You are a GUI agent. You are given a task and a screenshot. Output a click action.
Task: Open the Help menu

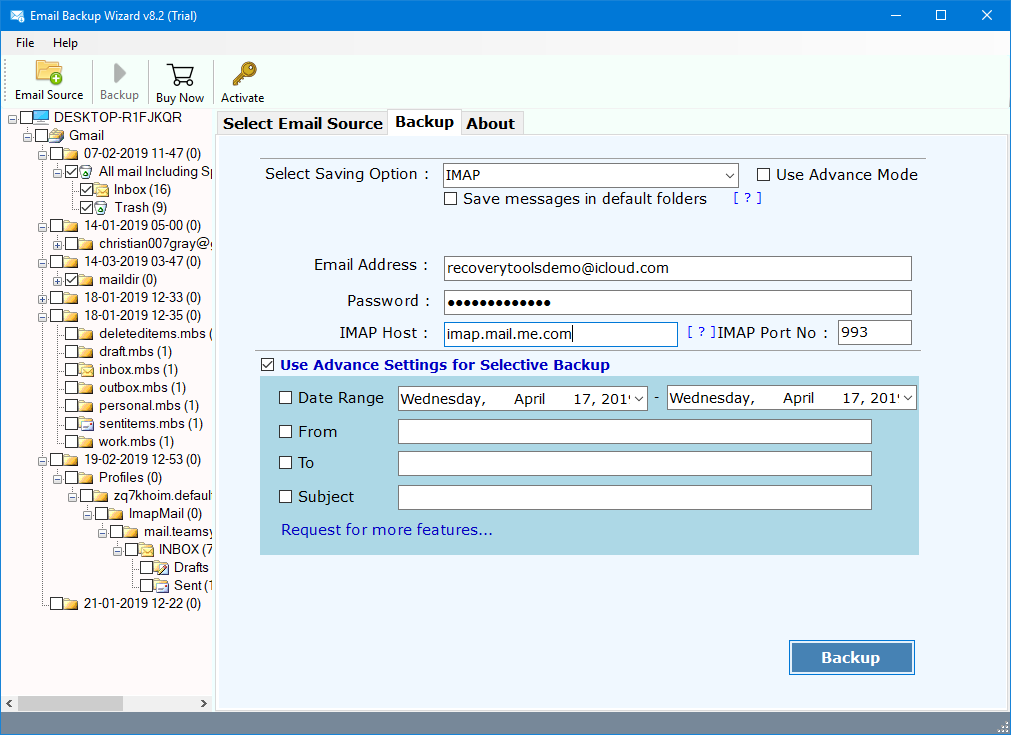(x=65, y=43)
